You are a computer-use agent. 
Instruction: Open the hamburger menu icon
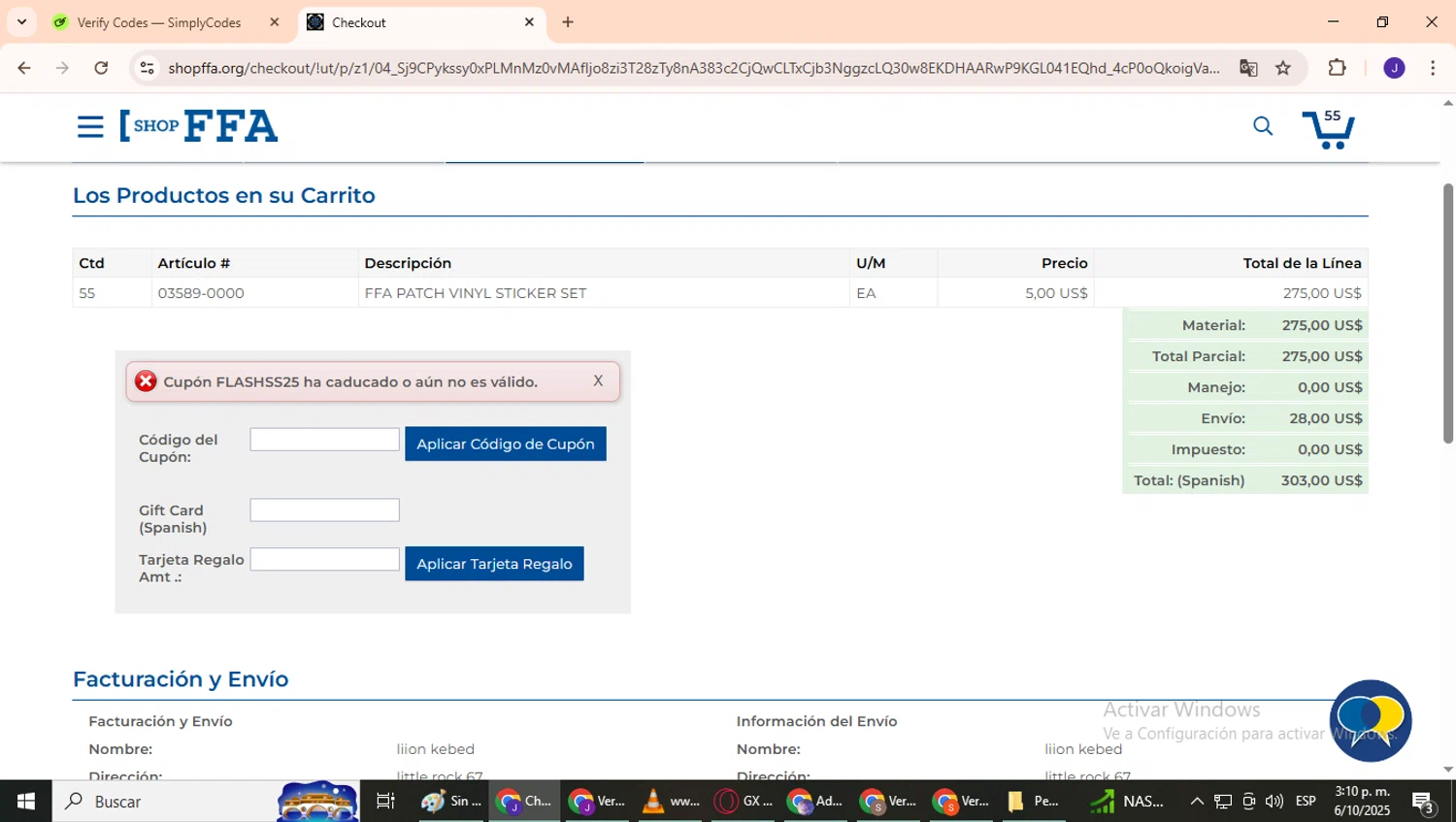(x=90, y=126)
